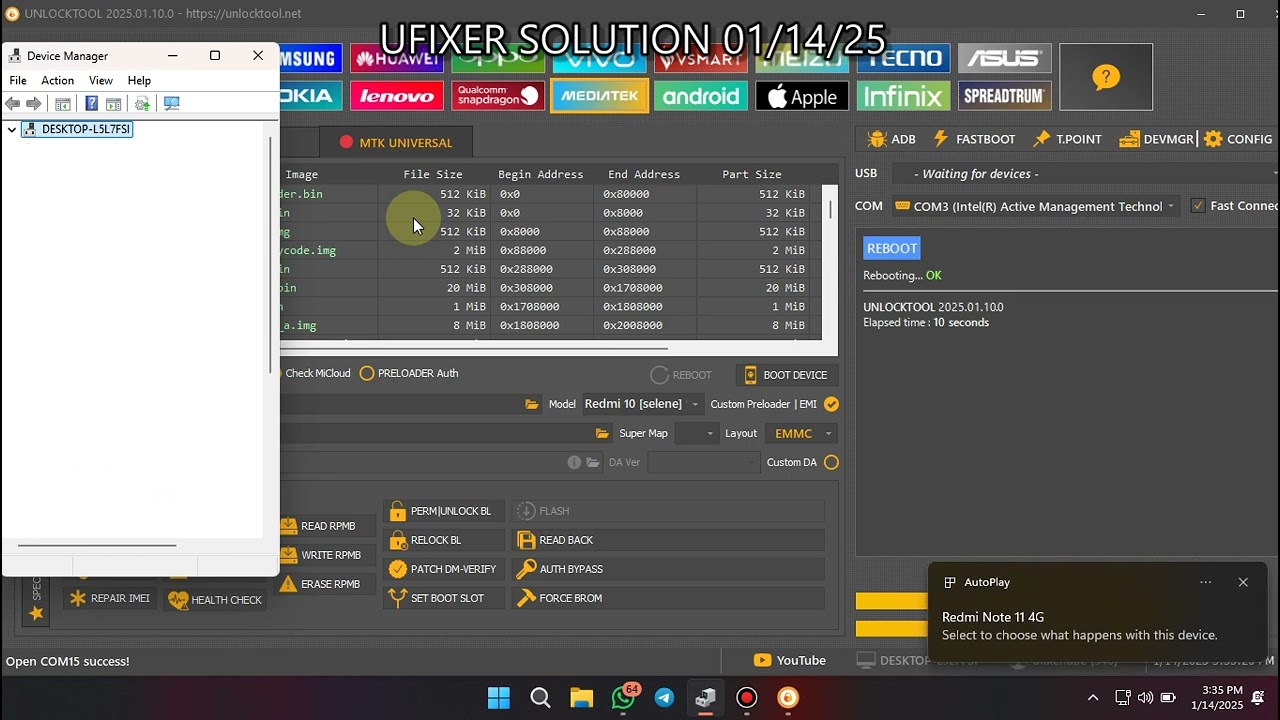Toggle the Custom DA option
This screenshot has width=1280, height=720.
coord(831,462)
